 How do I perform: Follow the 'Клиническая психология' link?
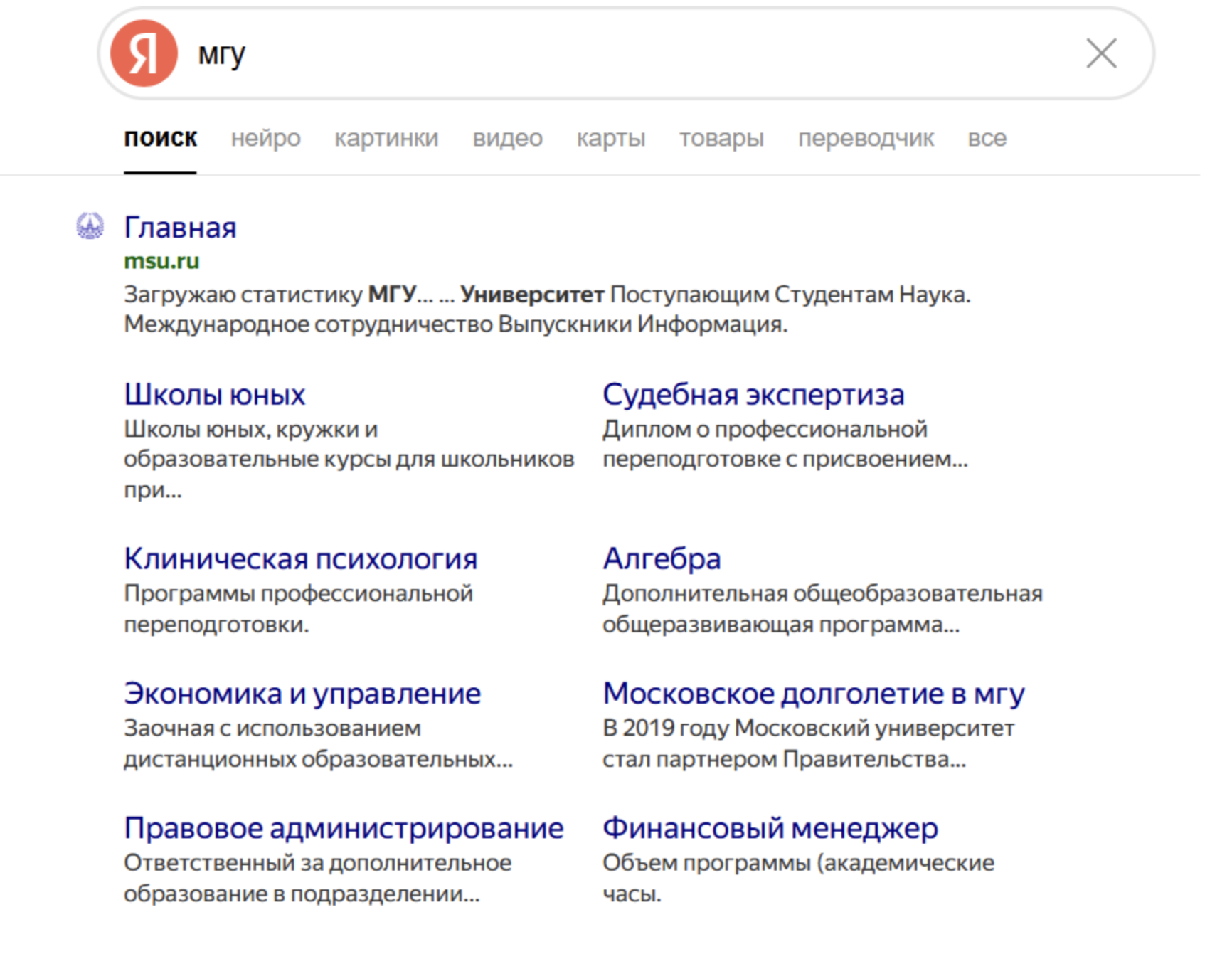click(x=300, y=558)
